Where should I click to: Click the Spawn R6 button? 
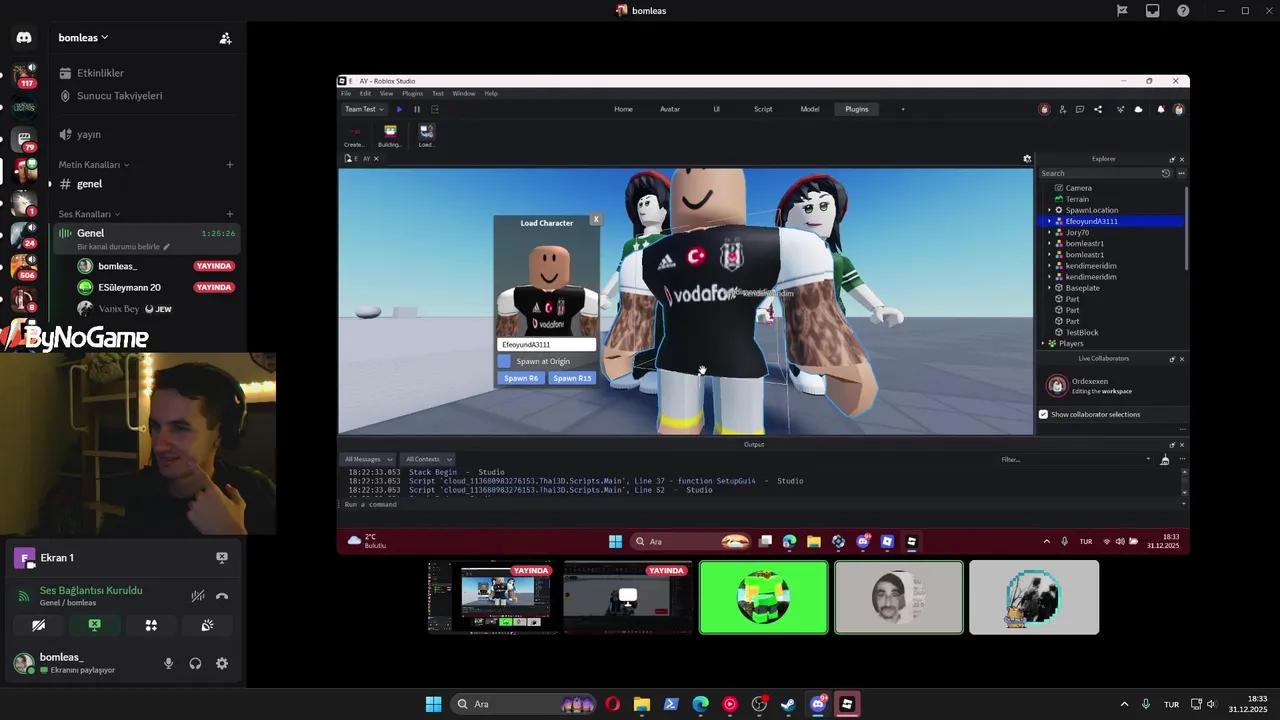coord(521,378)
